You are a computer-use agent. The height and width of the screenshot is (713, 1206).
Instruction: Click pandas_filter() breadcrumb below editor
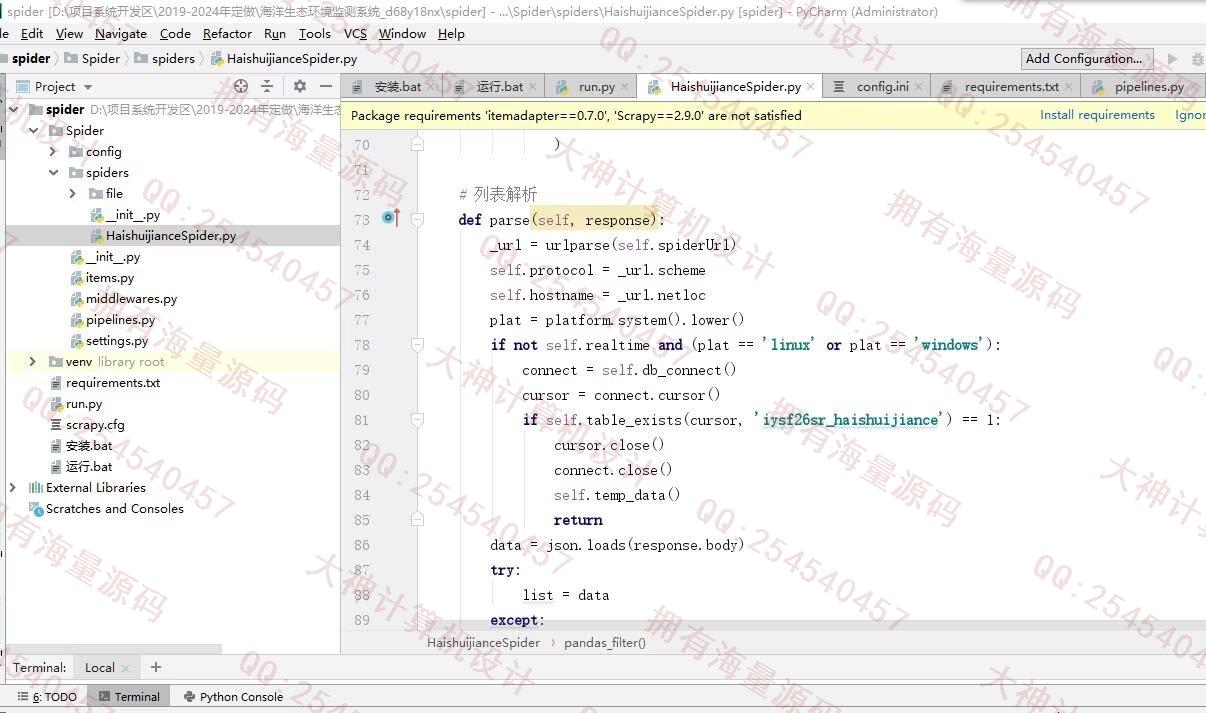(x=605, y=643)
